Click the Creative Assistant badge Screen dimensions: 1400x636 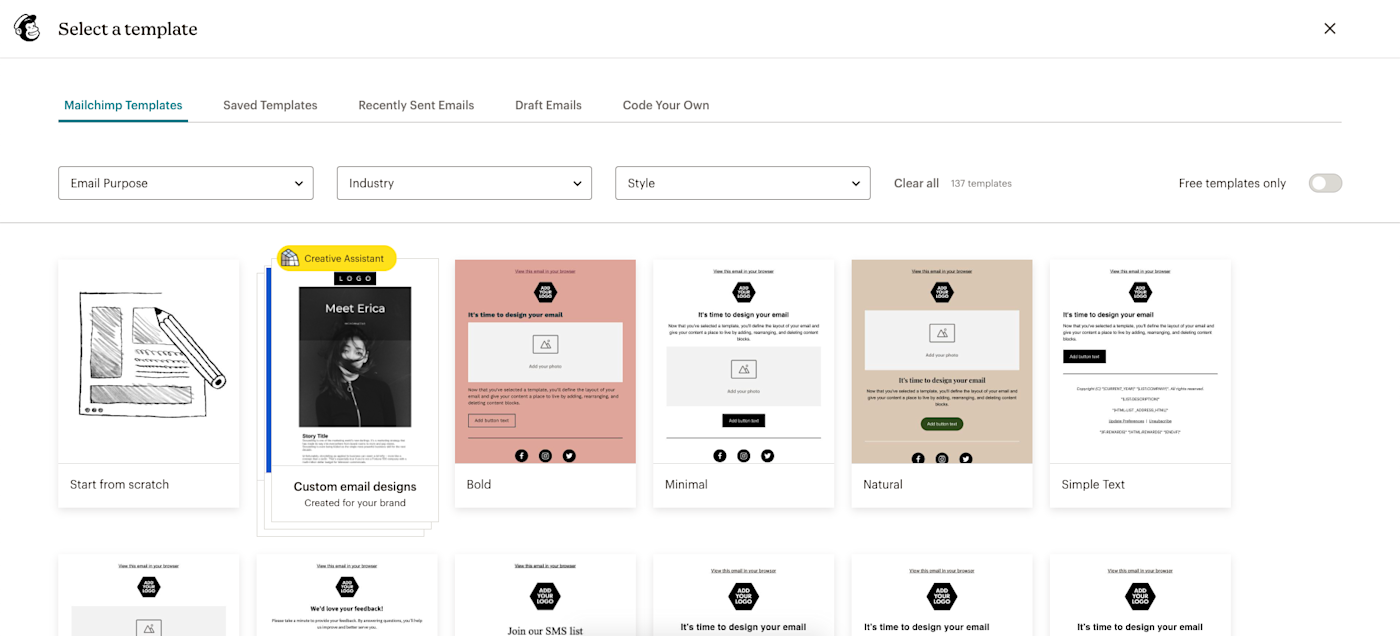tap(337, 258)
